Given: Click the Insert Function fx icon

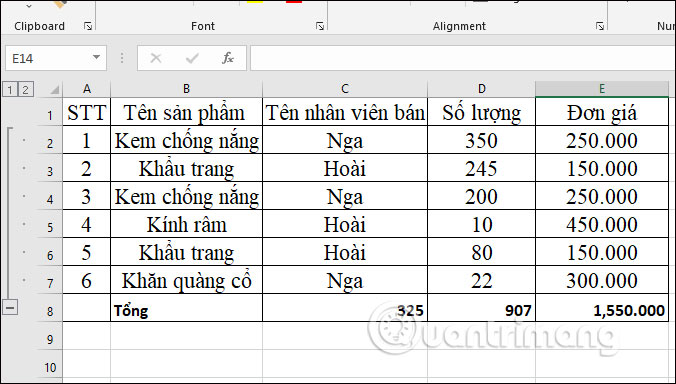Looking at the screenshot, I should pos(228,58).
